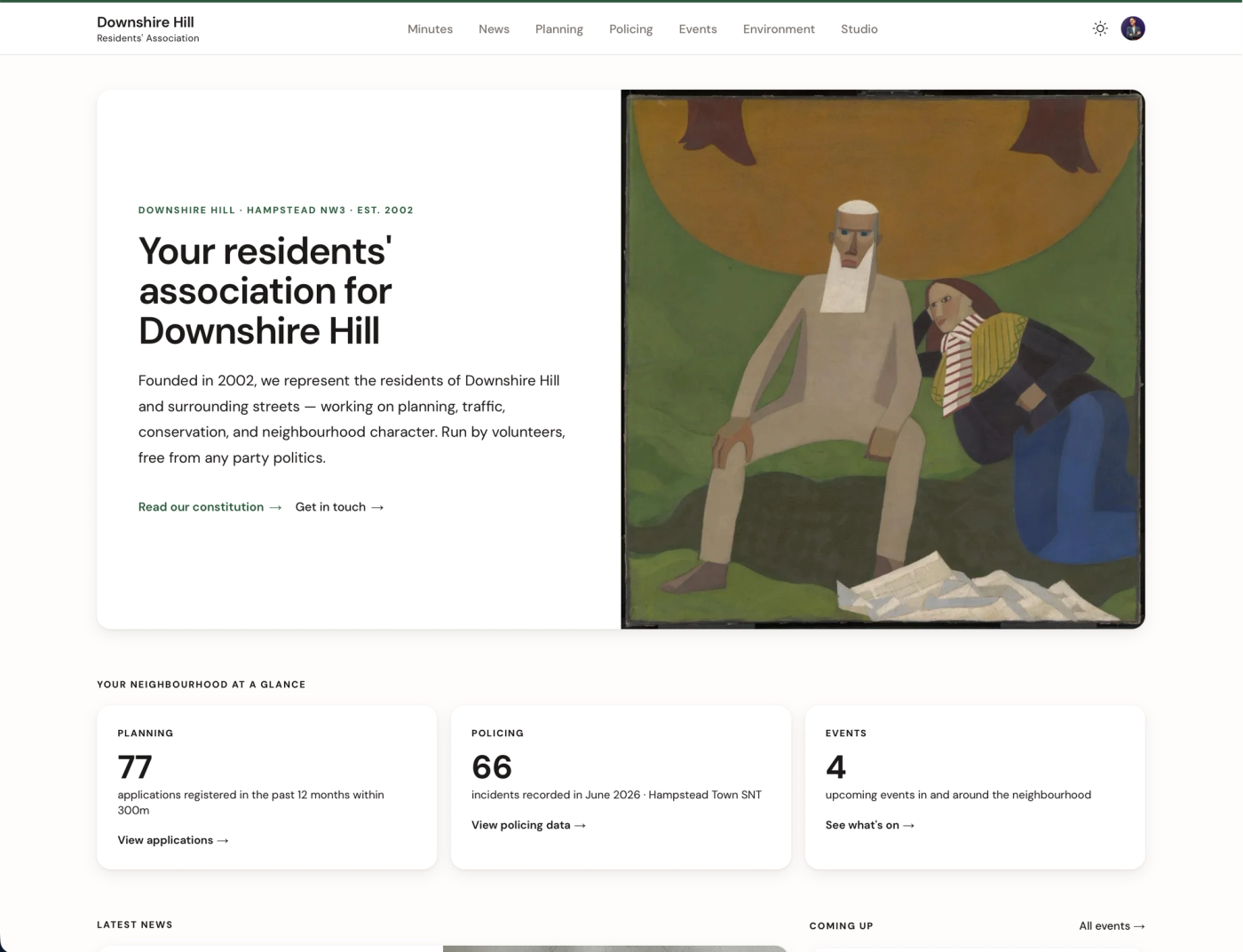Click the Your Neighbourhood at a Glance label

(x=201, y=685)
